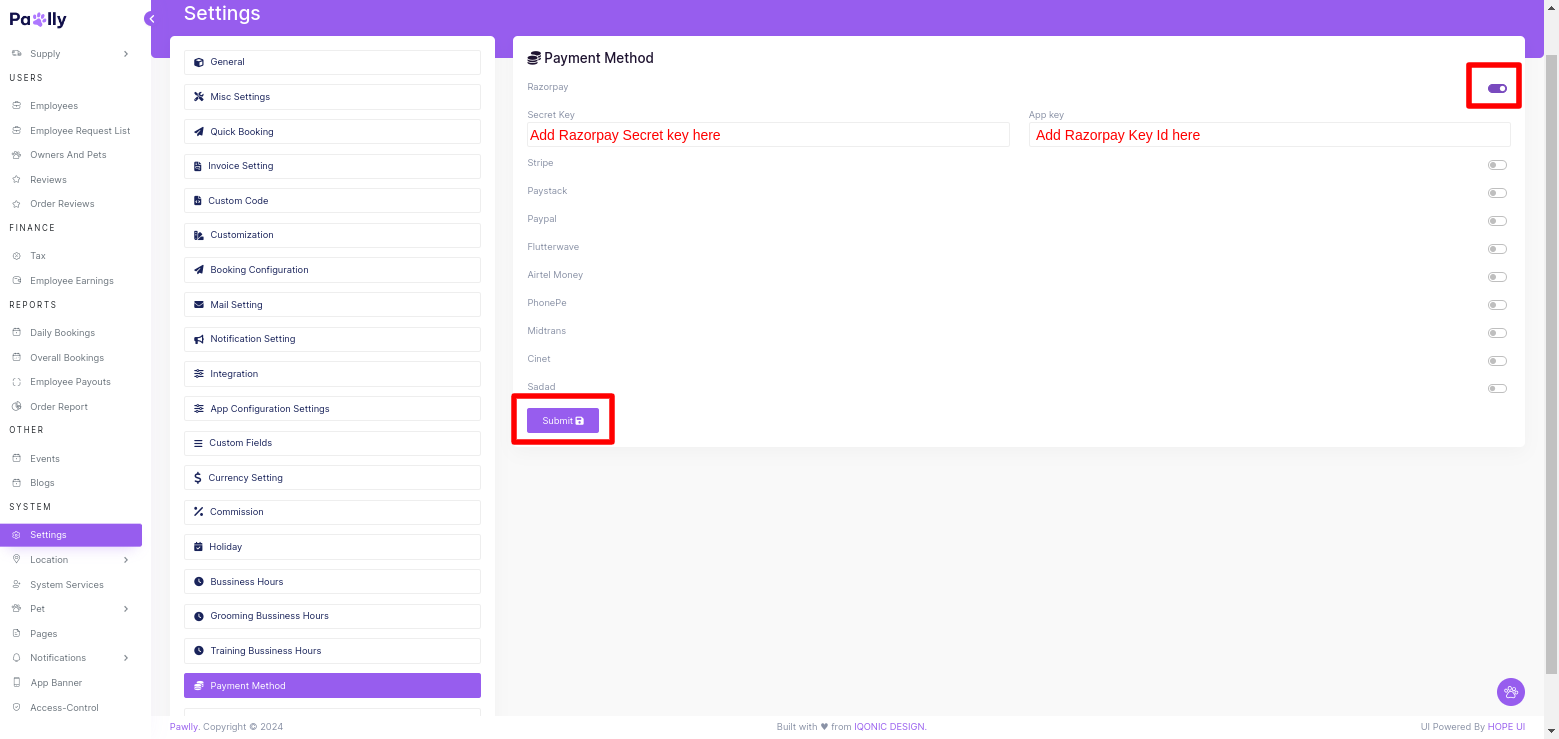The height and width of the screenshot is (739, 1559).
Task: Click the Employee Payouts icon
Action: coord(17,382)
